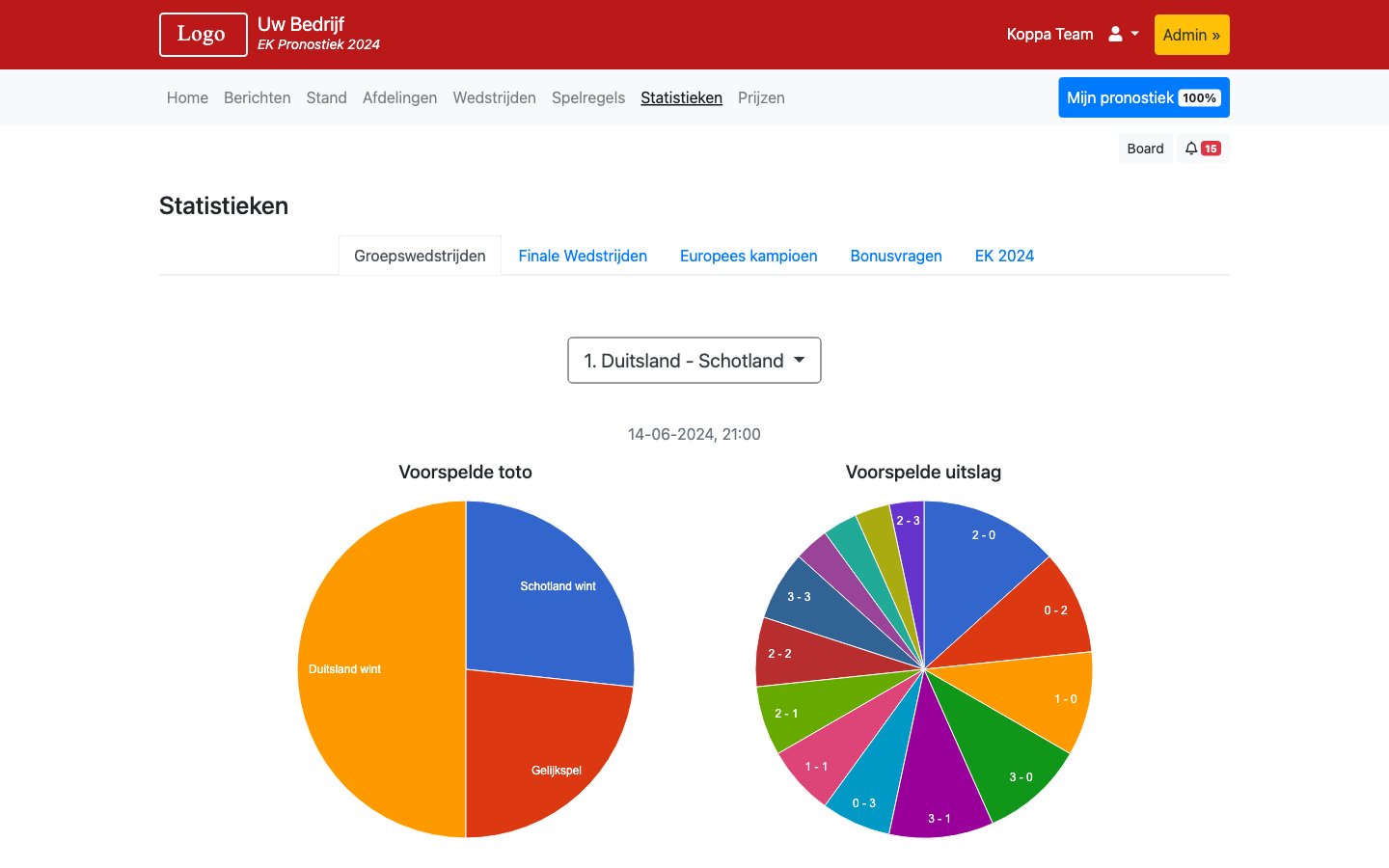
Task: Go to Wedstrijden
Action: pos(495,97)
